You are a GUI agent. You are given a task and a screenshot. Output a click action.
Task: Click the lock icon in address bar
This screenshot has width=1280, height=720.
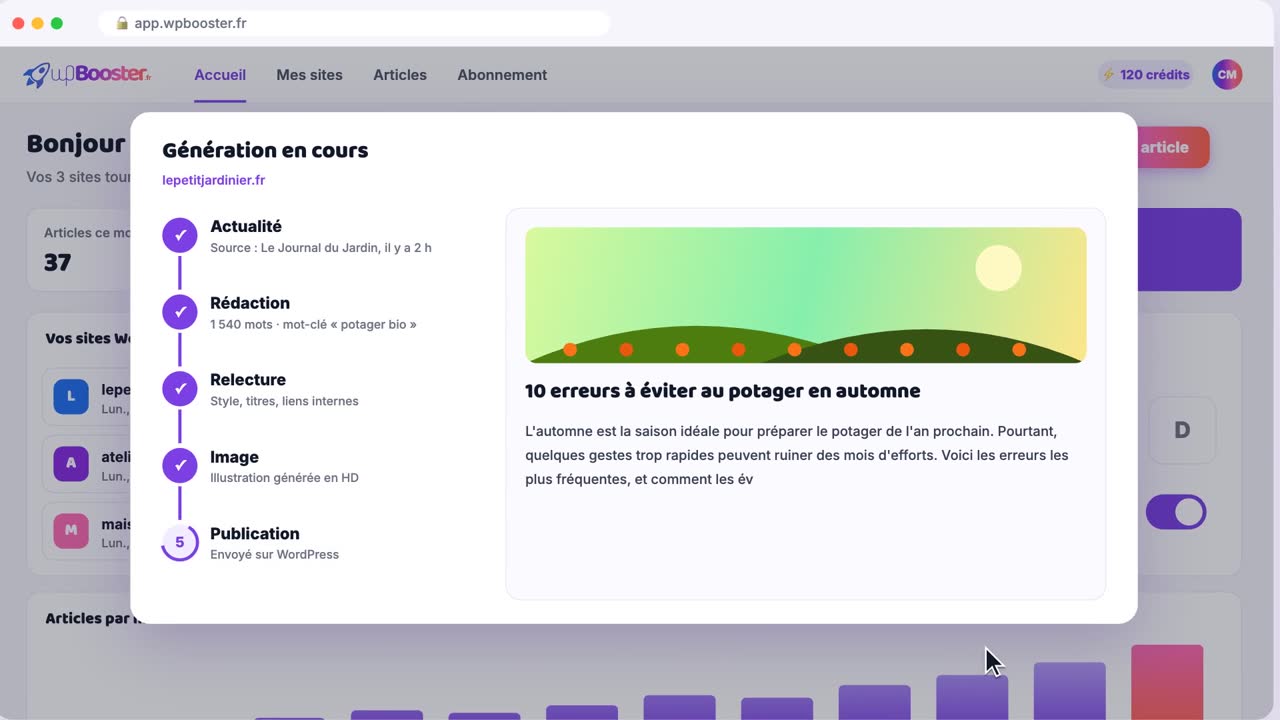tap(122, 23)
